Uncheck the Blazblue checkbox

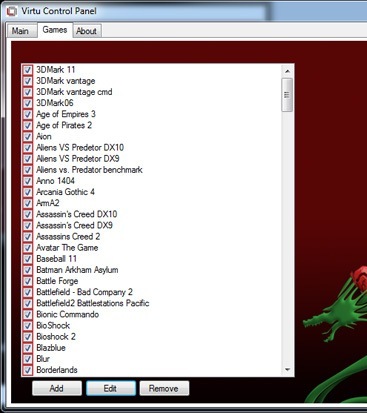point(28,348)
